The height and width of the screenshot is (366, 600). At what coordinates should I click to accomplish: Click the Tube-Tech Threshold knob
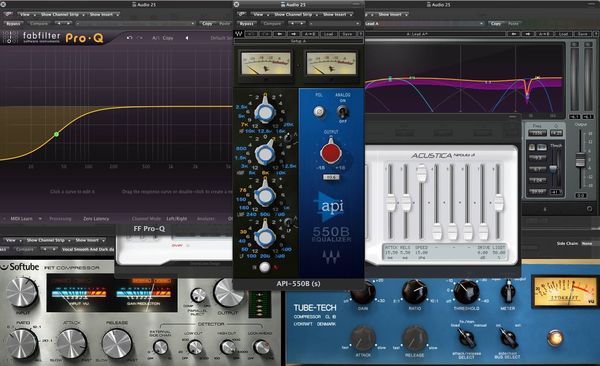click(x=466, y=292)
